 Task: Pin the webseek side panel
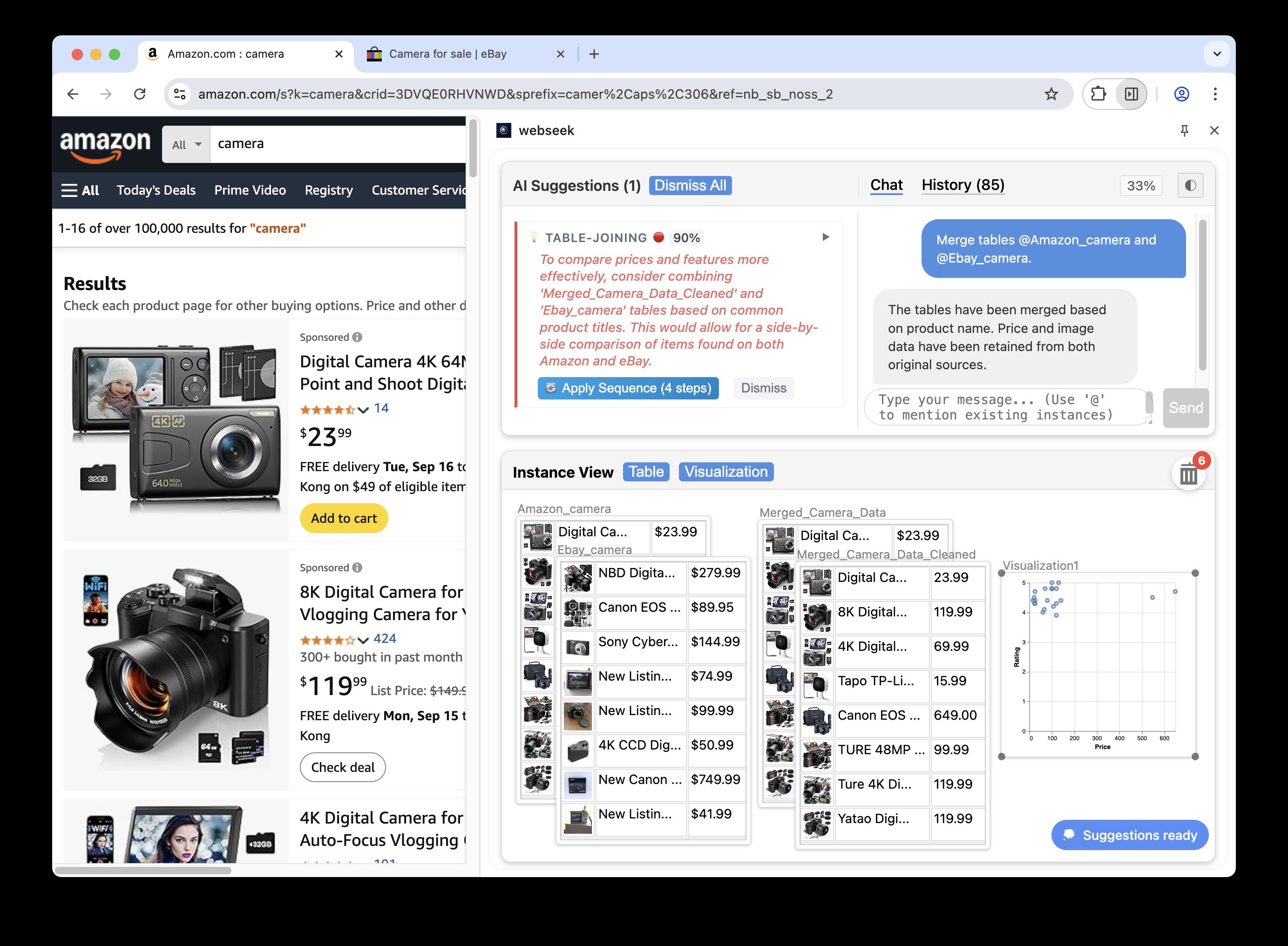click(x=1184, y=130)
